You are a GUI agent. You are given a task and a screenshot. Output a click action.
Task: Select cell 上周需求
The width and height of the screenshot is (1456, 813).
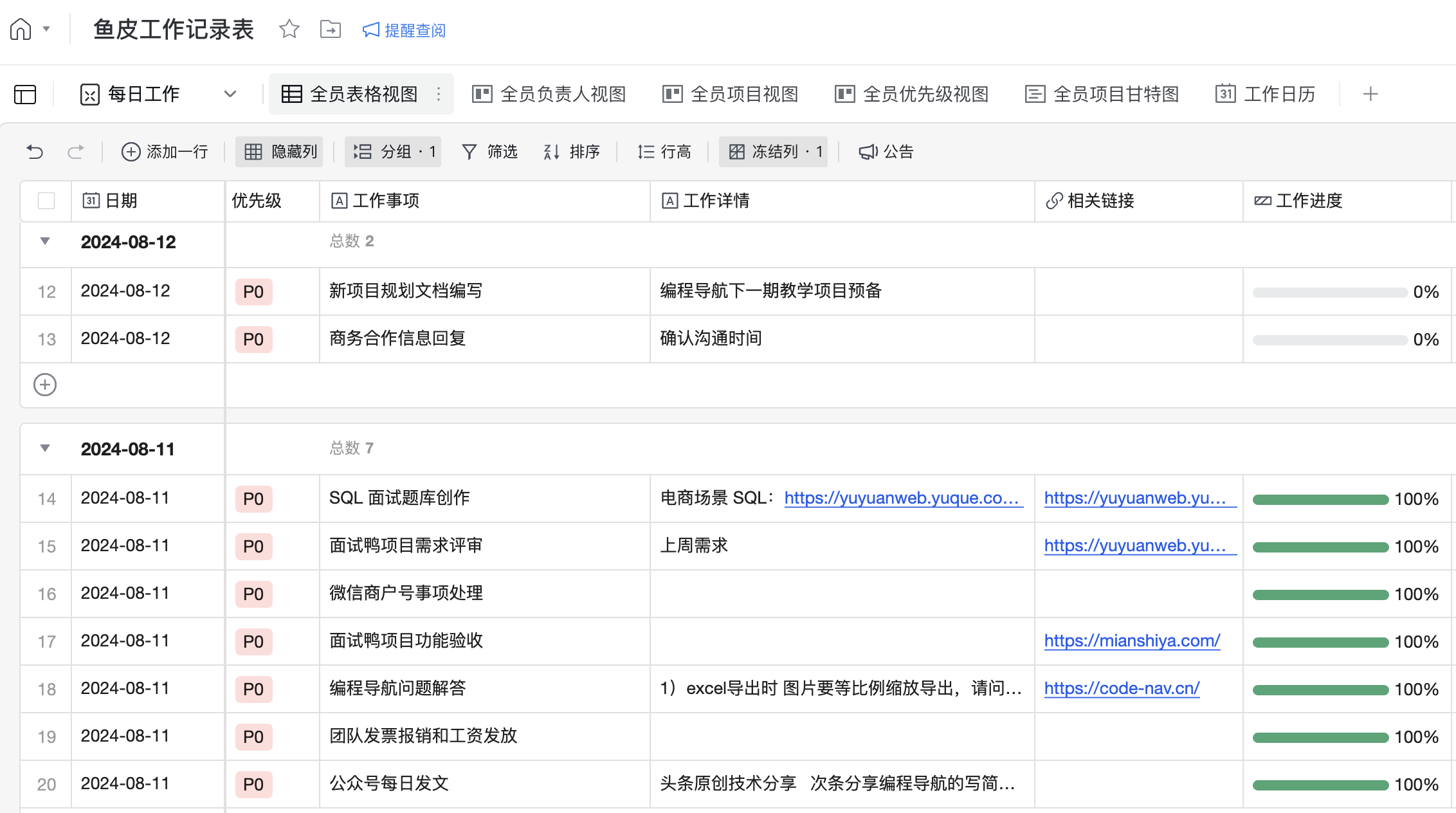tap(842, 546)
